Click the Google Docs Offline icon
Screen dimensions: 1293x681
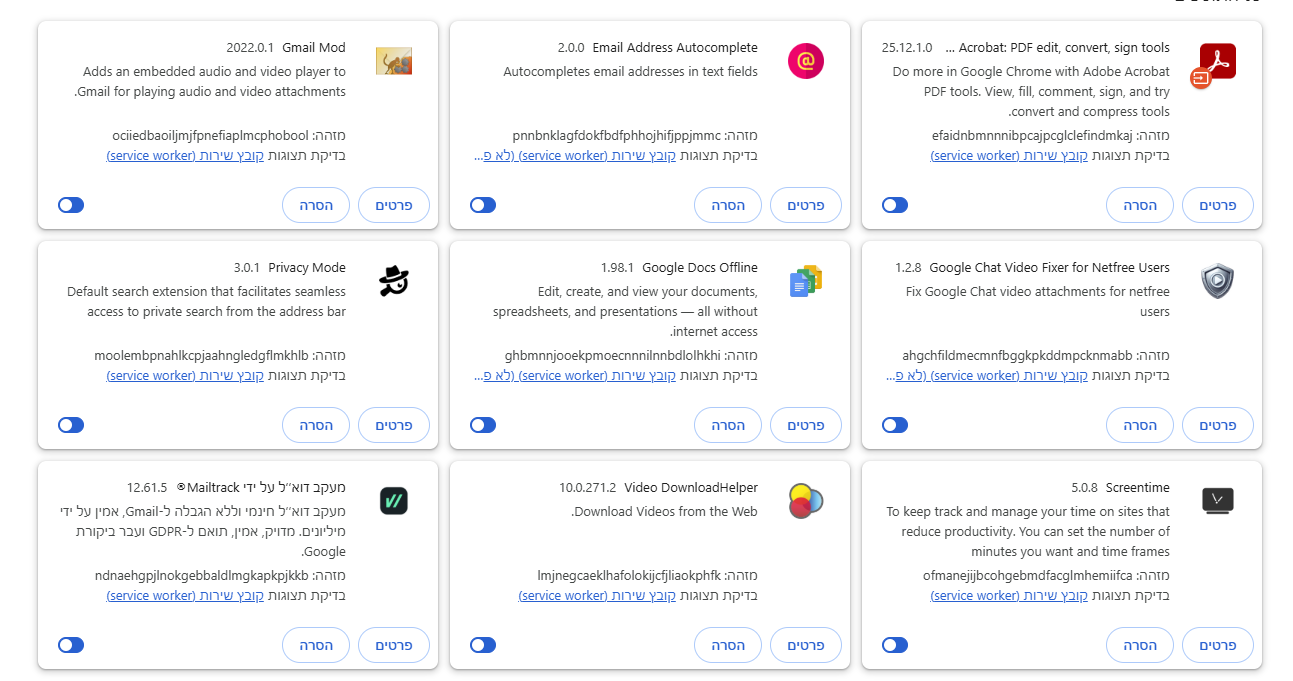[x=805, y=281]
